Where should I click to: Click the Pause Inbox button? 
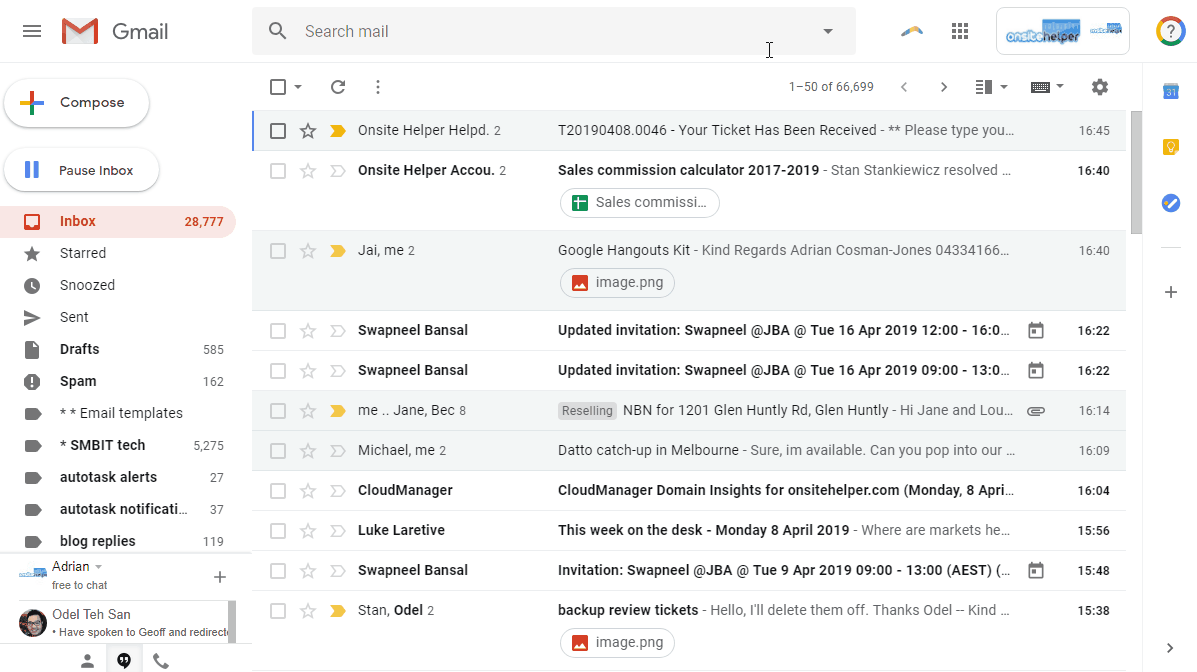tap(82, 170)
